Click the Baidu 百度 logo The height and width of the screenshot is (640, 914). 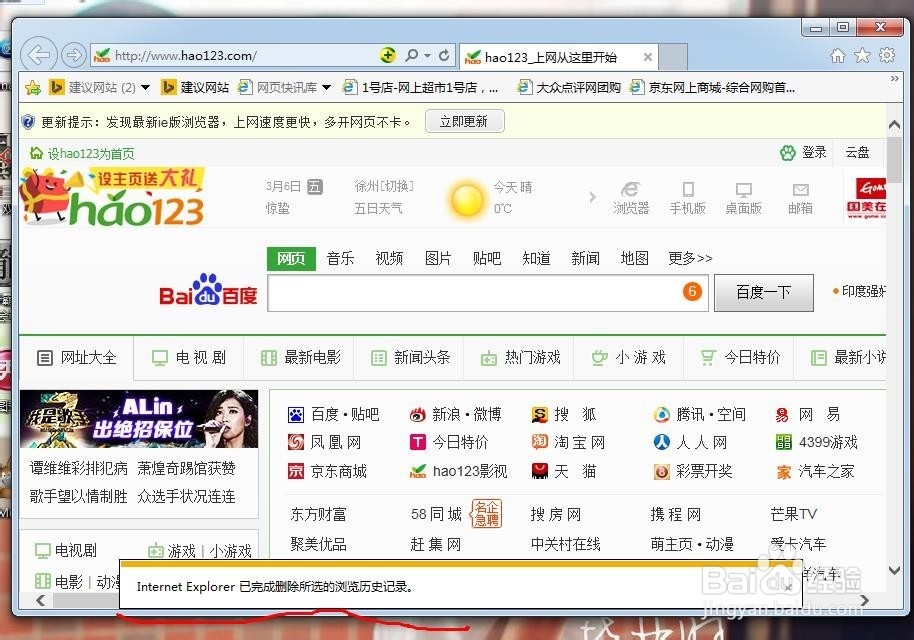208,290
